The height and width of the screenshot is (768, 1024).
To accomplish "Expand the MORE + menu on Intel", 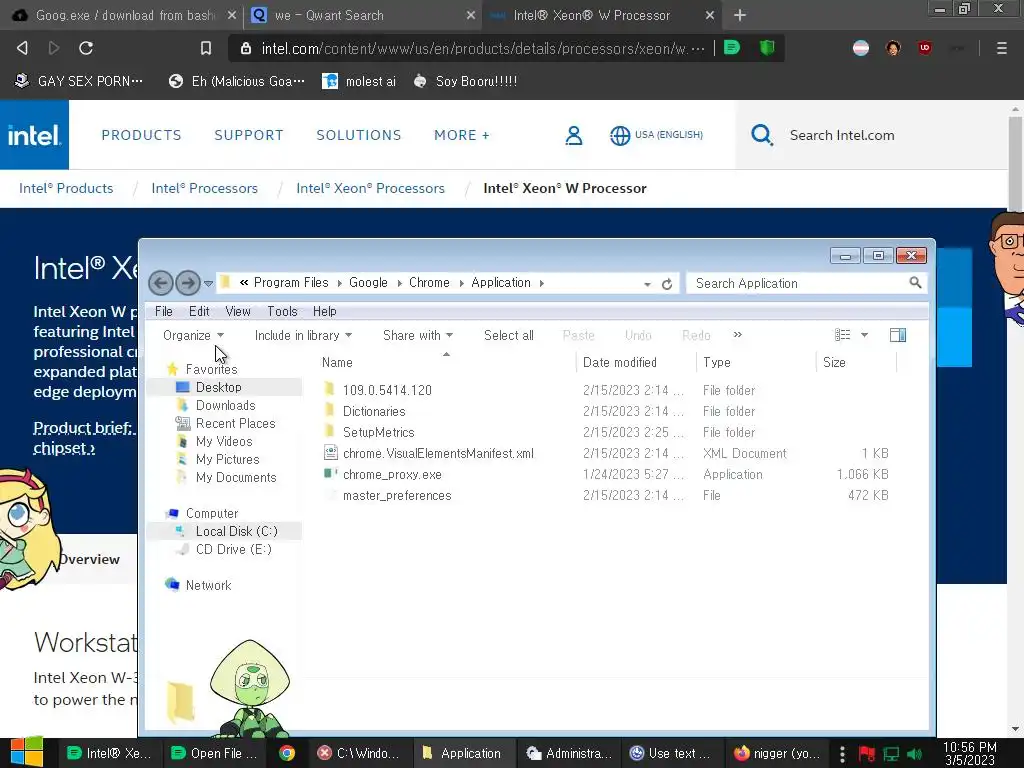I will [x=462, y=135].
